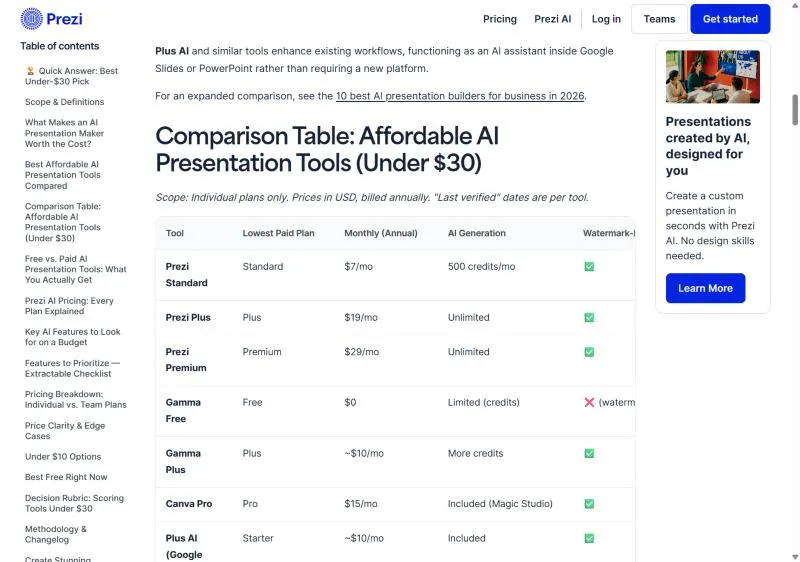This screenshot has height=562, width=800.
Task: Click red X mark in Gamma Free row
Action: (x=589, y=402)
